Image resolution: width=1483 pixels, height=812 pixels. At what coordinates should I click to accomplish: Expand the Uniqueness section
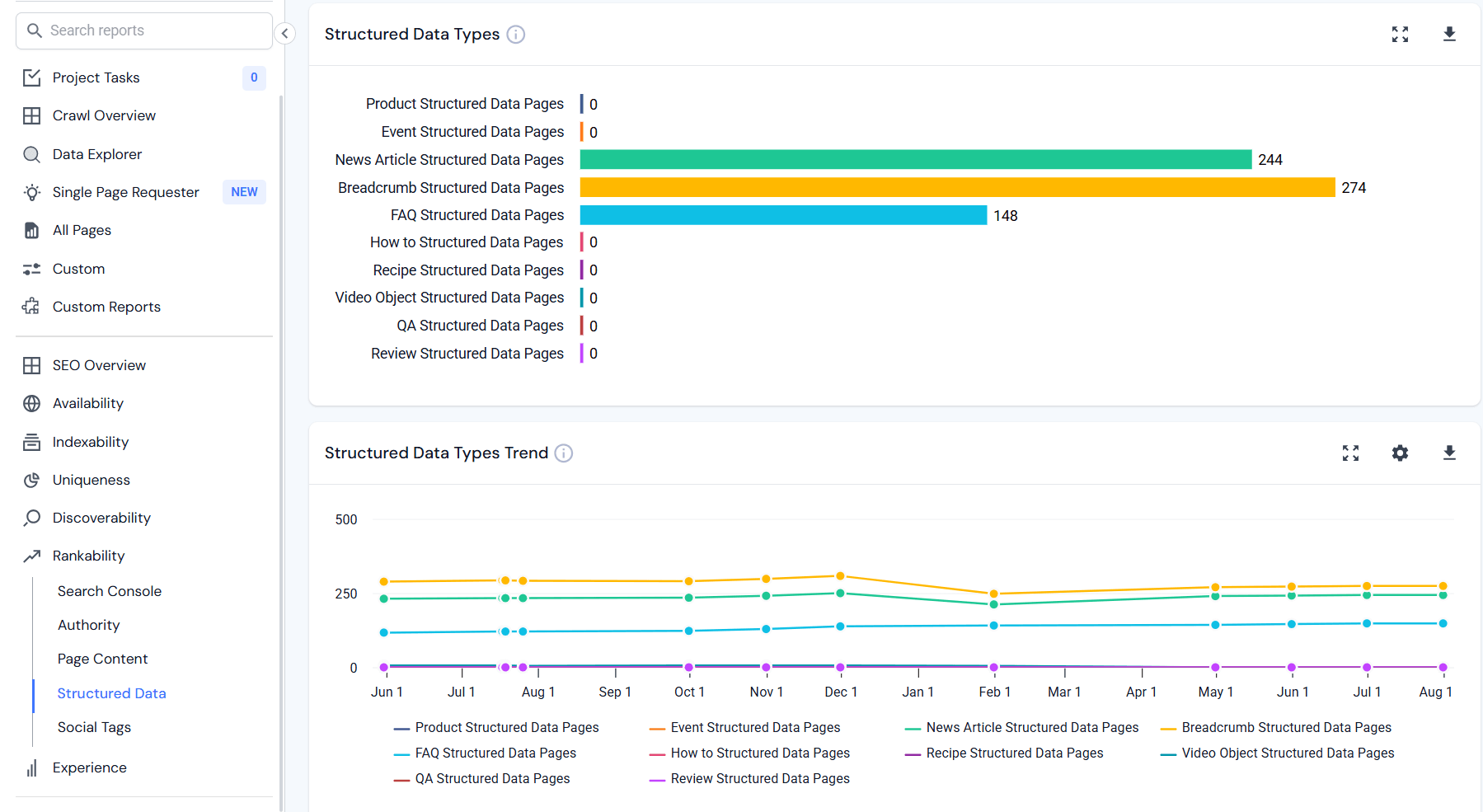coord(91,480)
